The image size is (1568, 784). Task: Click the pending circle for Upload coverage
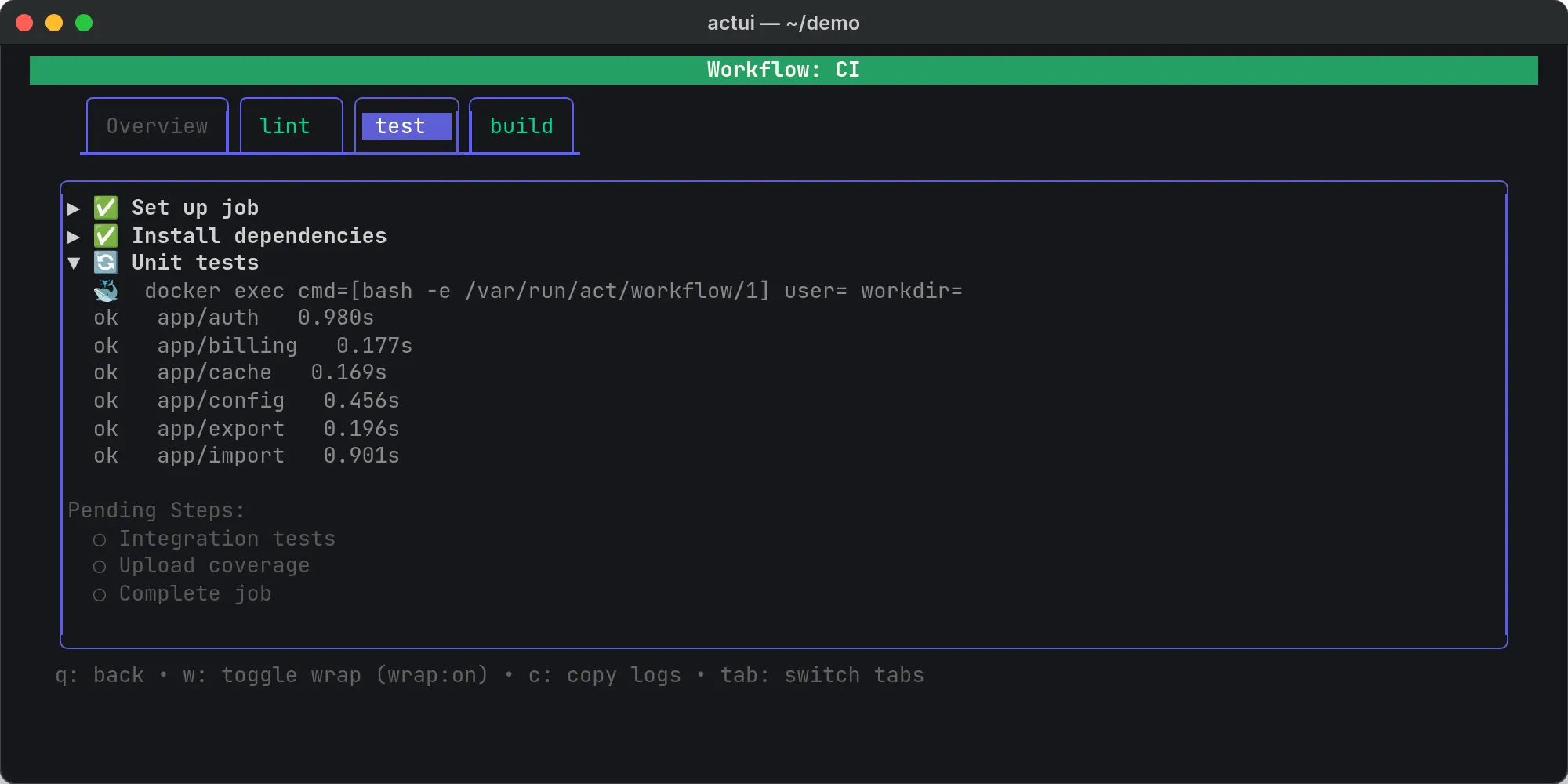click(100, 567)
